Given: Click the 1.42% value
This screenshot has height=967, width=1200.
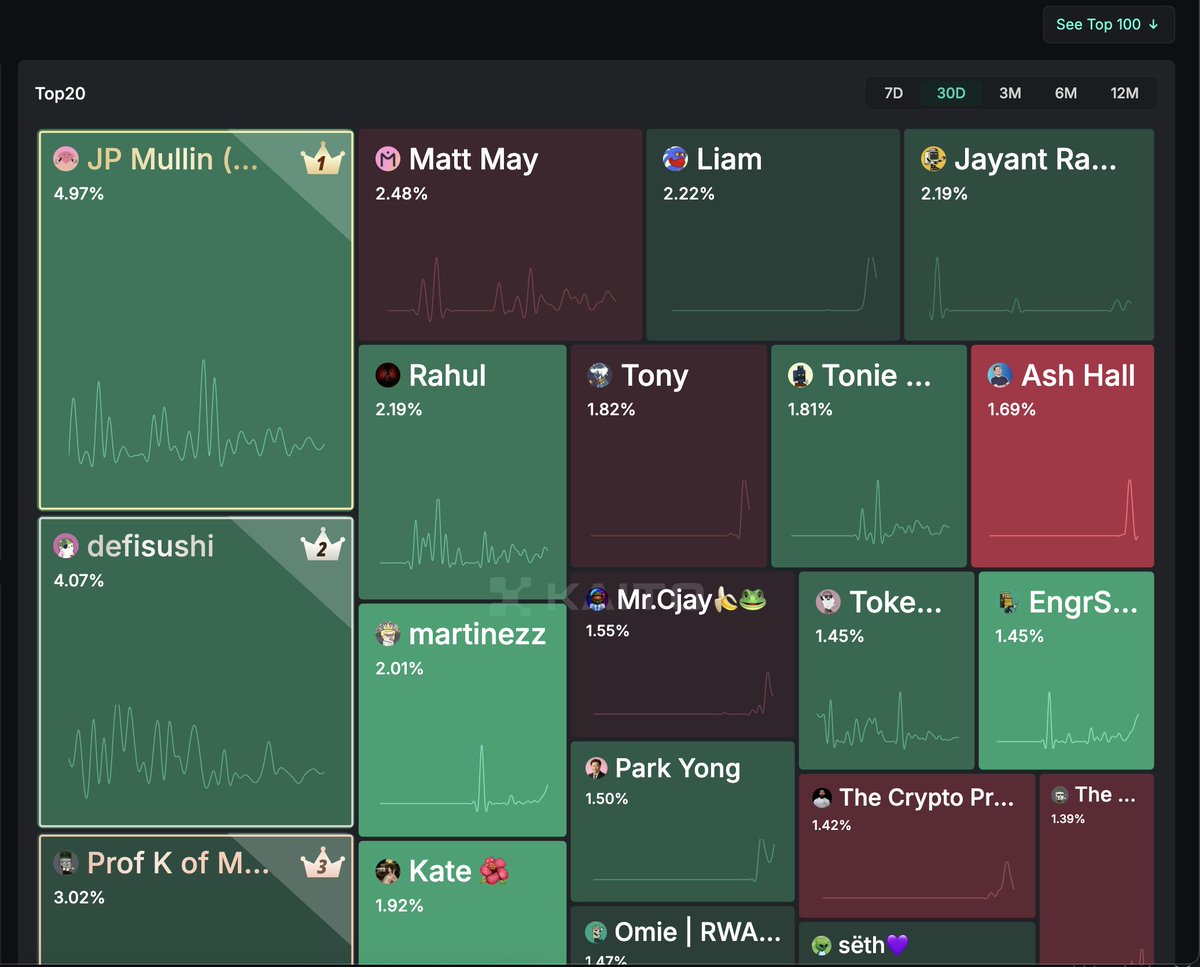Looking at the screenshot, I should coord(832,825).
